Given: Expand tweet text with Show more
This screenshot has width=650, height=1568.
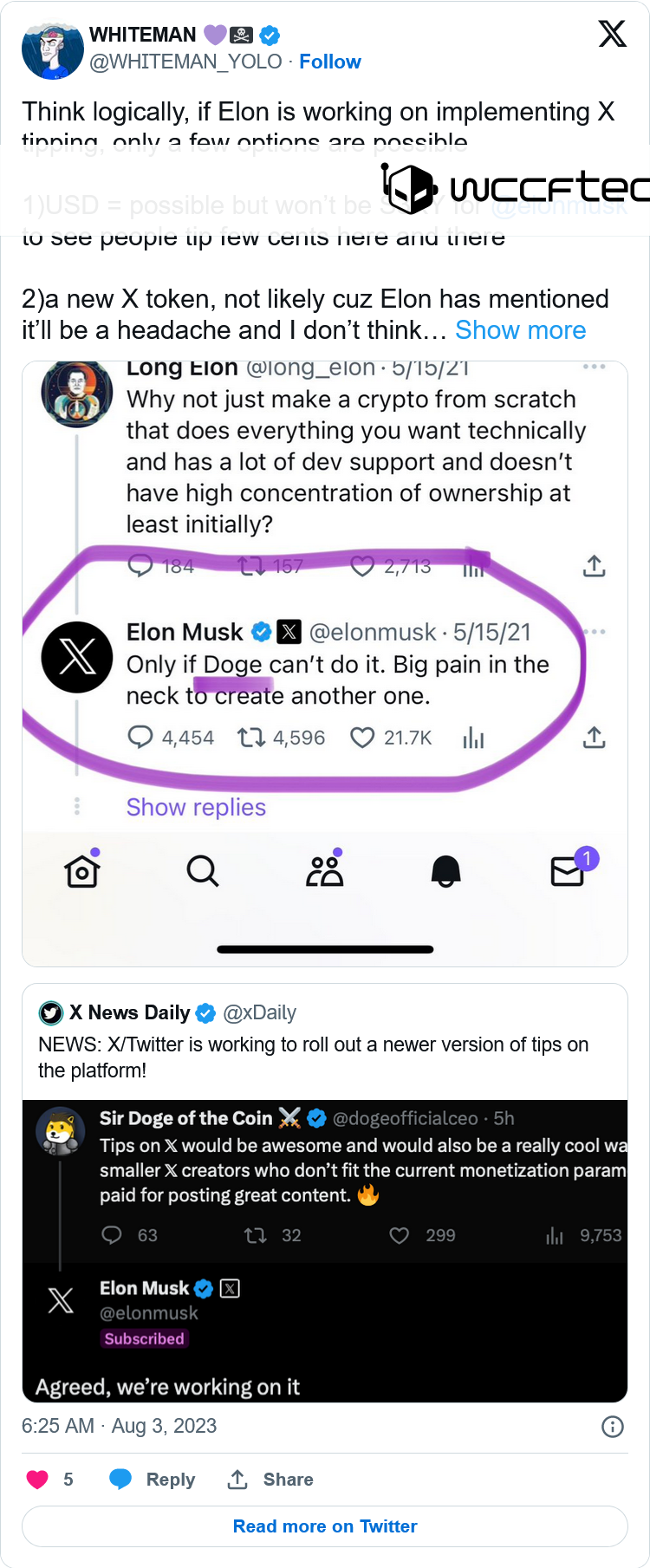Looking at the screenshot, I should [x=520, y=330].
